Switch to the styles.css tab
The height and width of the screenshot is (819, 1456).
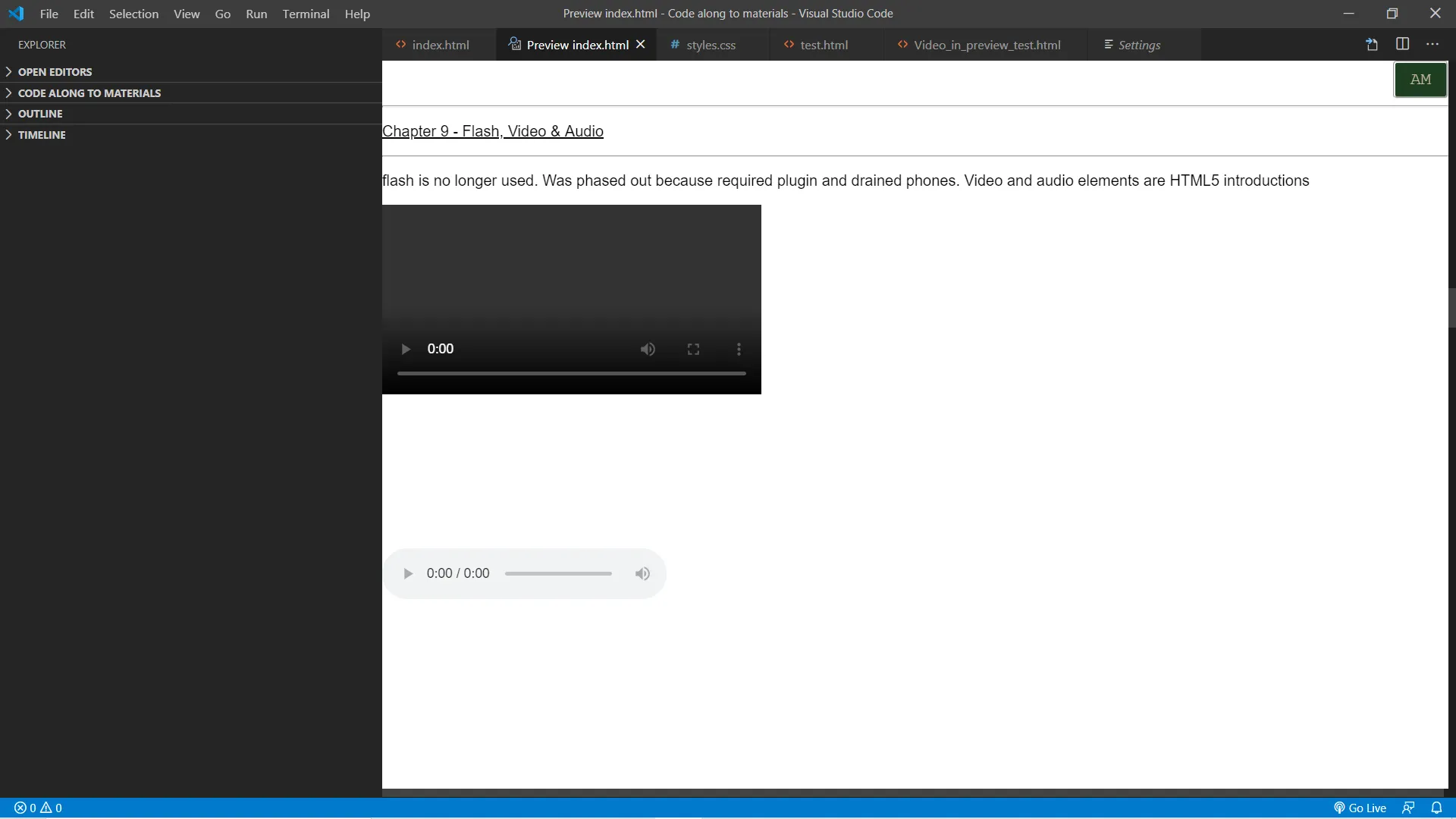click(x=711, y=45)
